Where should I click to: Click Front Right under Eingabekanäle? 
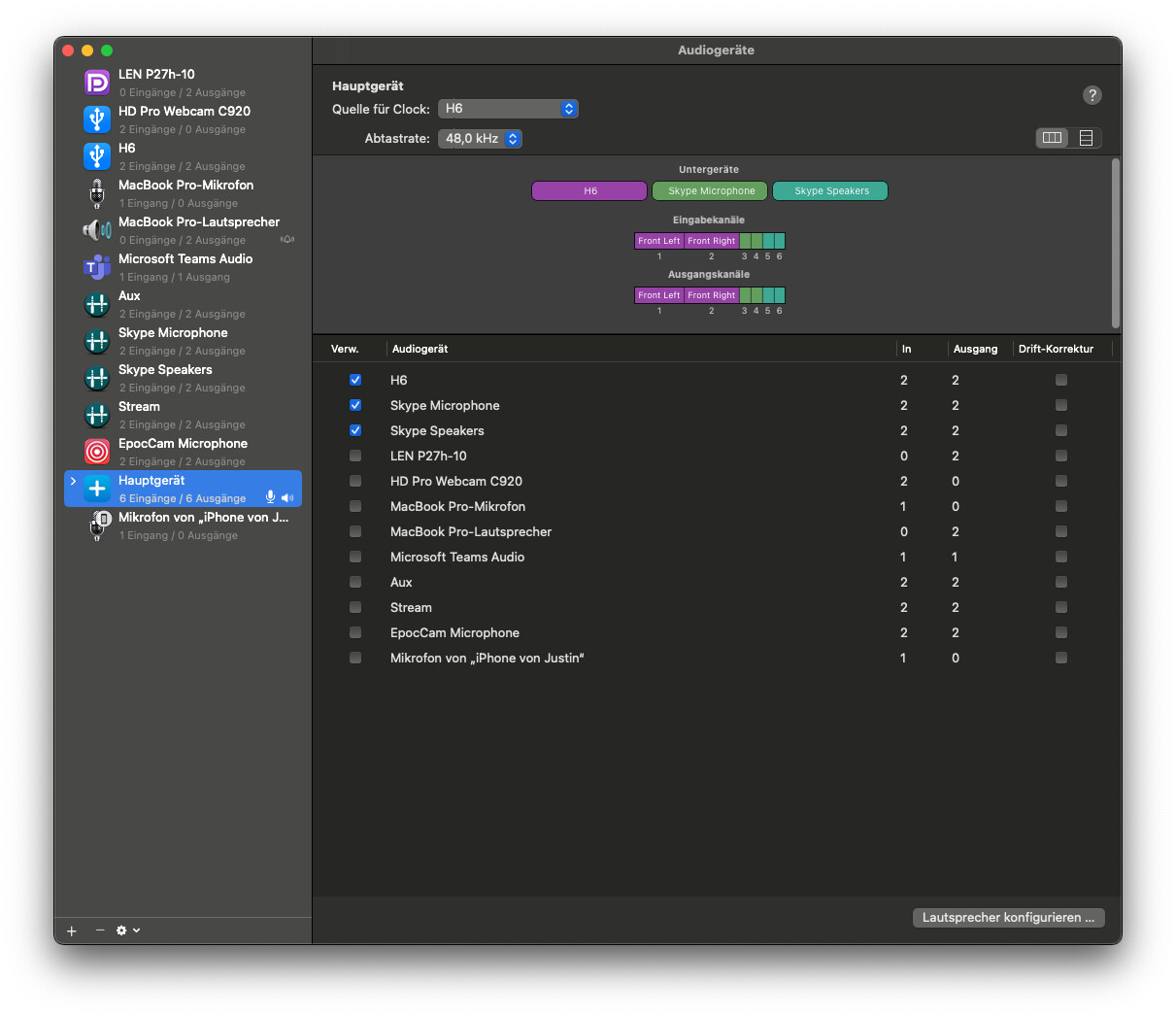tap(712, 241)
